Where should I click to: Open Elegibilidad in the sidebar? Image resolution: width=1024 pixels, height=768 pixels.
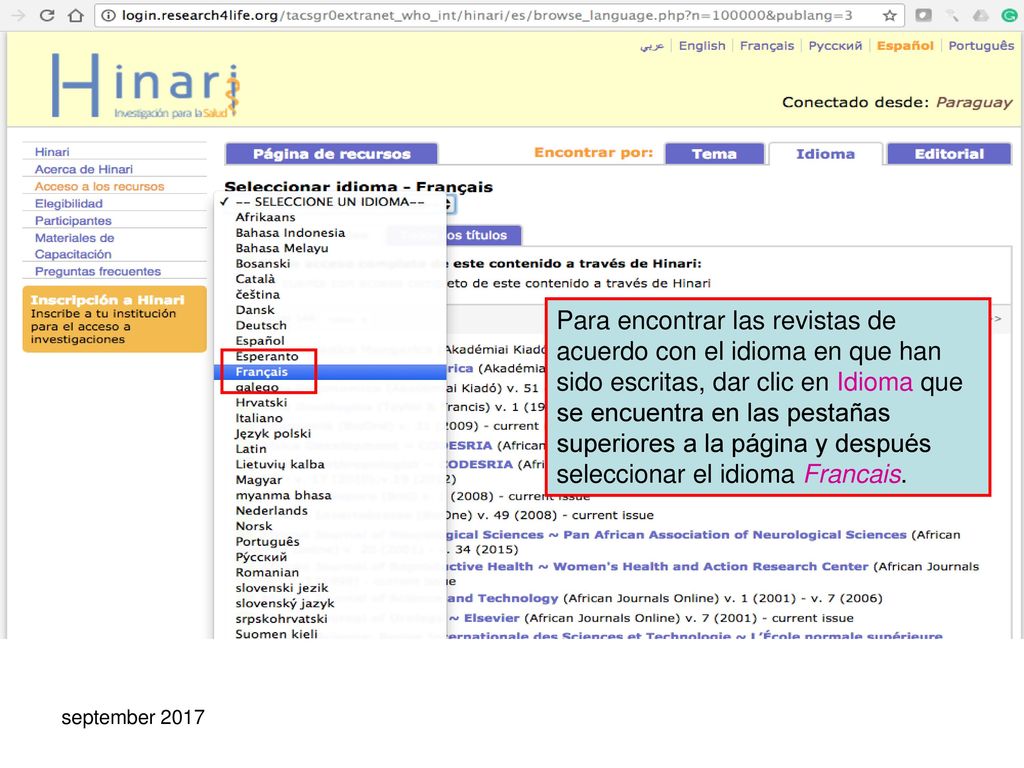(69, 203)
